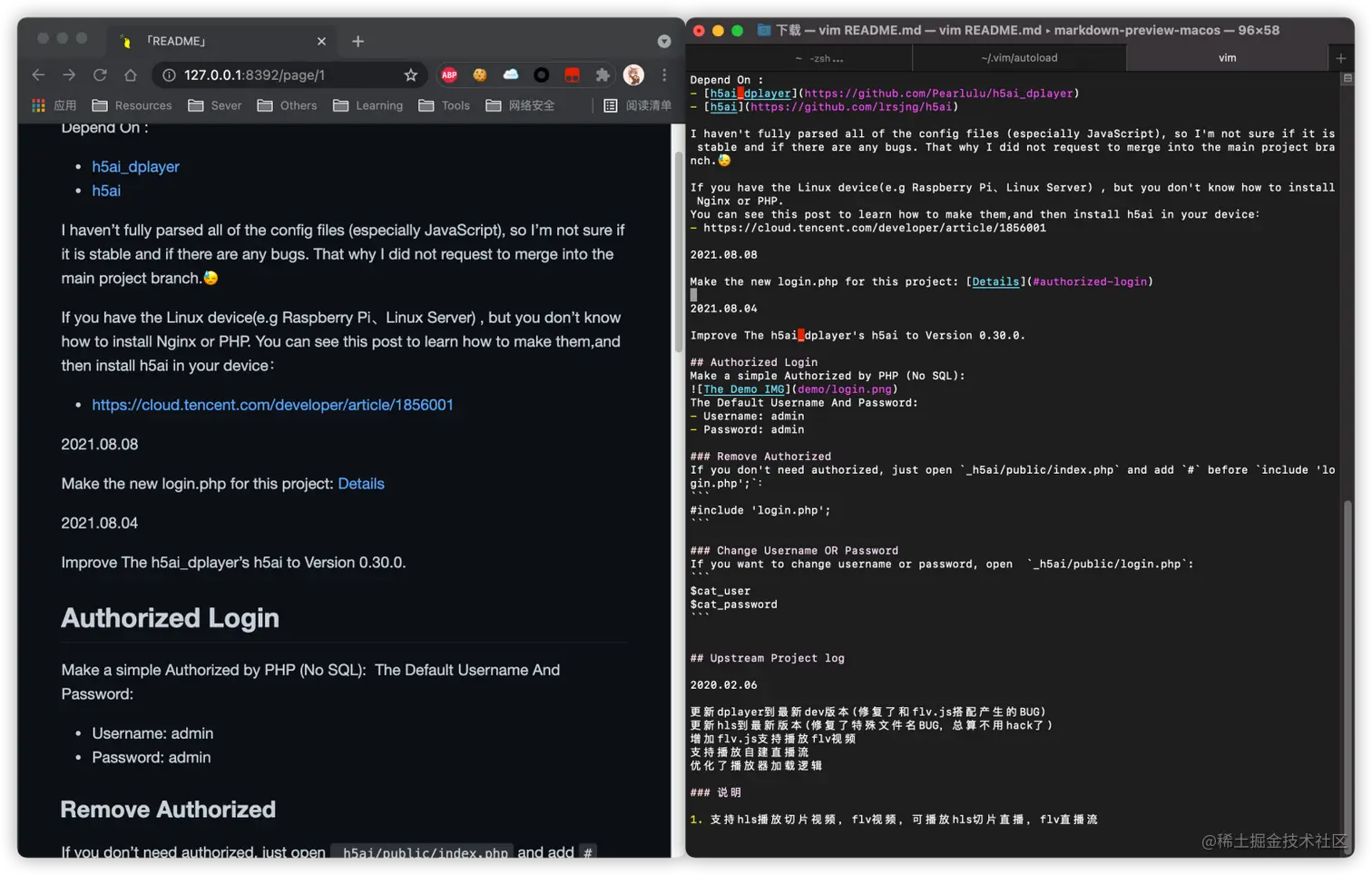Select the vim terminal tab
The image size is (1372, 875).
click(x=1227, y=58)
